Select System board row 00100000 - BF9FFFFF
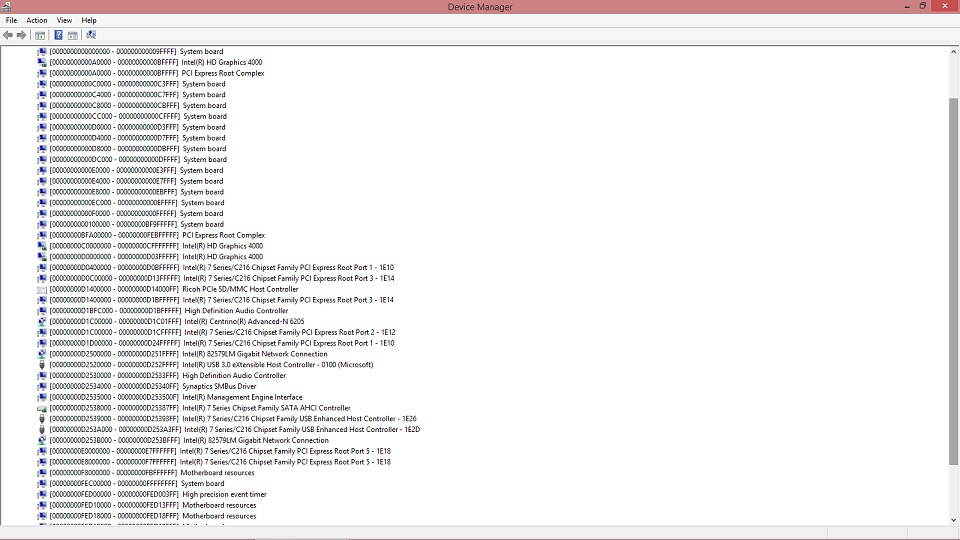 [x=137, y=224]
